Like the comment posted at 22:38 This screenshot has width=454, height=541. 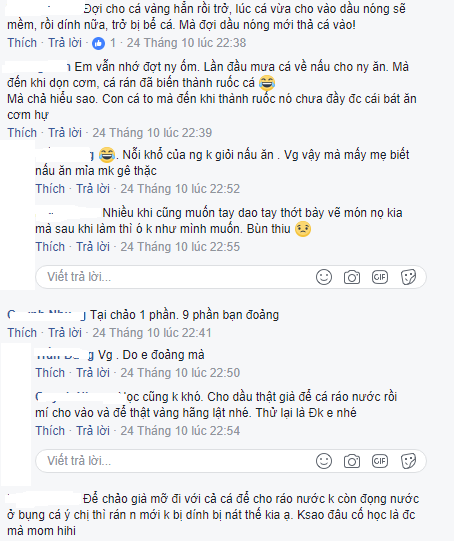[x=22, y=43]
